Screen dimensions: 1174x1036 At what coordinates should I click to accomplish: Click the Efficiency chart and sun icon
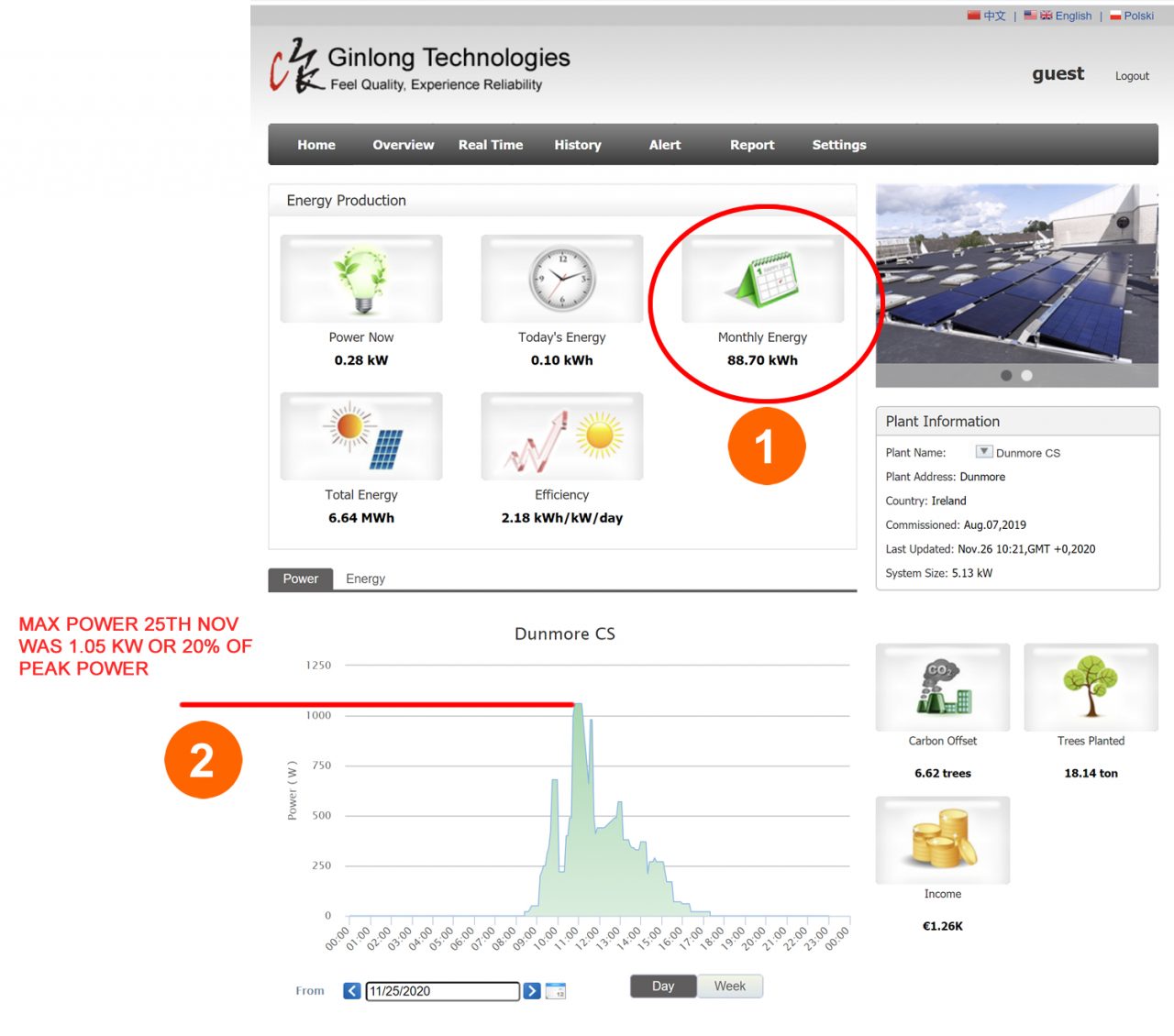[x=561, y=436]
